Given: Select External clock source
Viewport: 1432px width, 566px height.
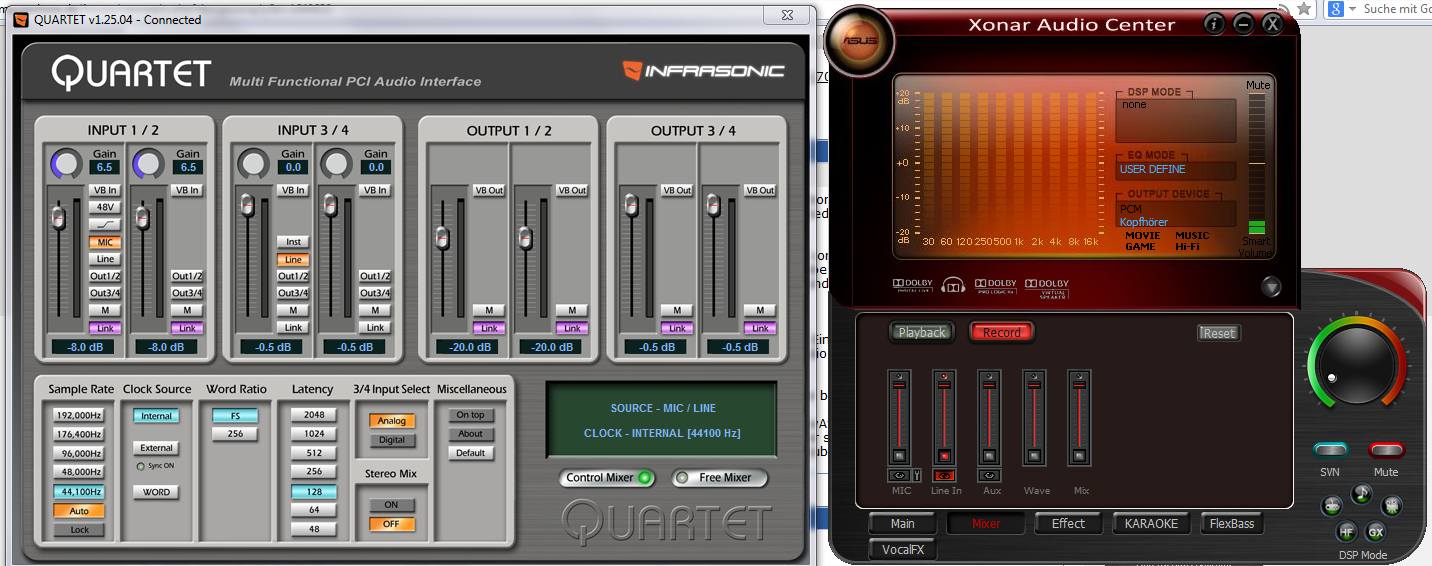Looking at the screenshot, I should pyautogui.click(x=156, y=448).
